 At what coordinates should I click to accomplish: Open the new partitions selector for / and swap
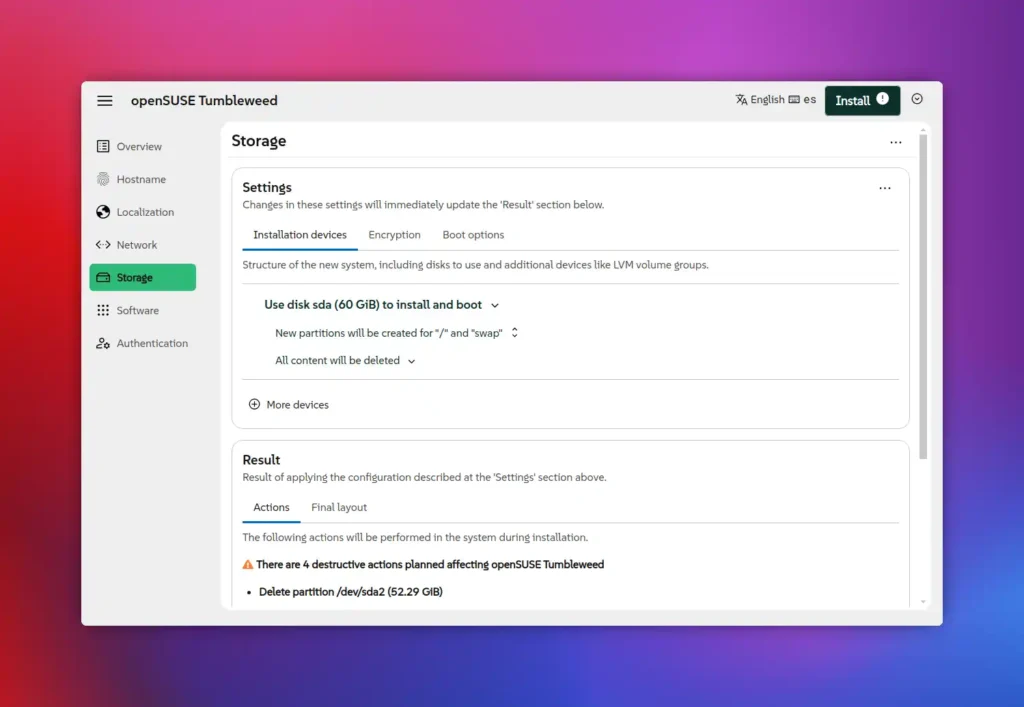[514, 333]
